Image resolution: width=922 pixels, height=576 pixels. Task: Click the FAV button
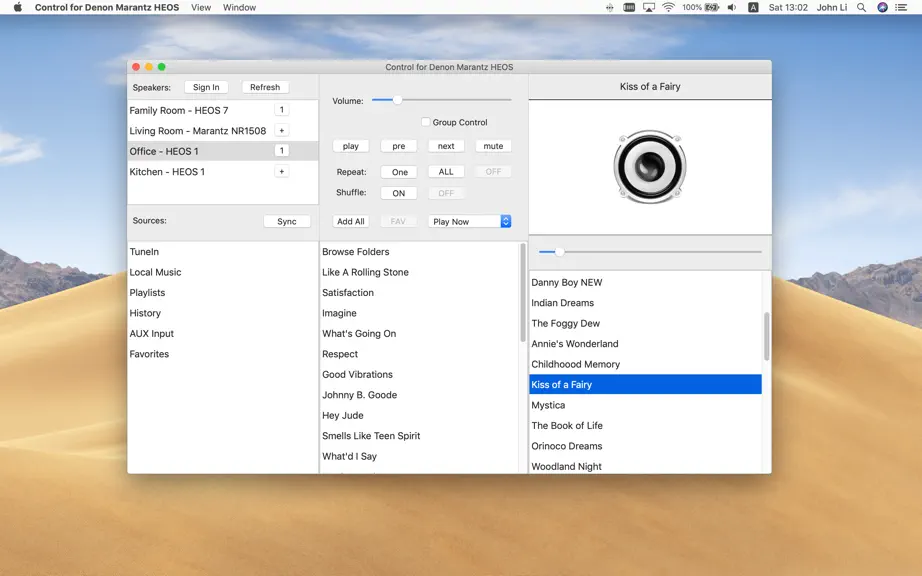click(398, 221)
